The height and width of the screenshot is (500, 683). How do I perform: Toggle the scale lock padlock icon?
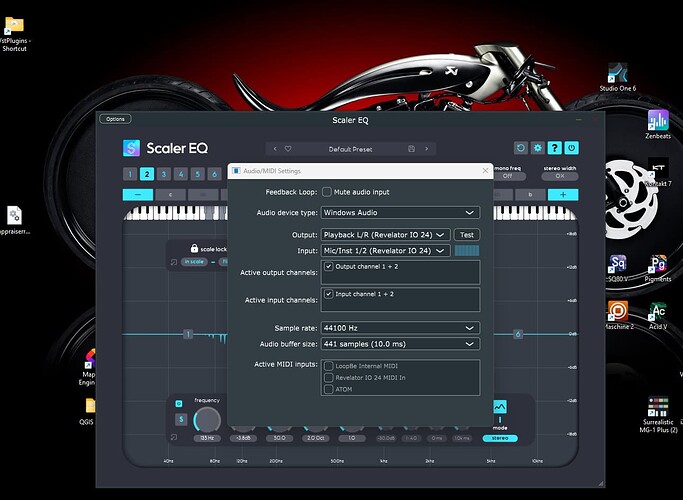click(x=194, y=248)
